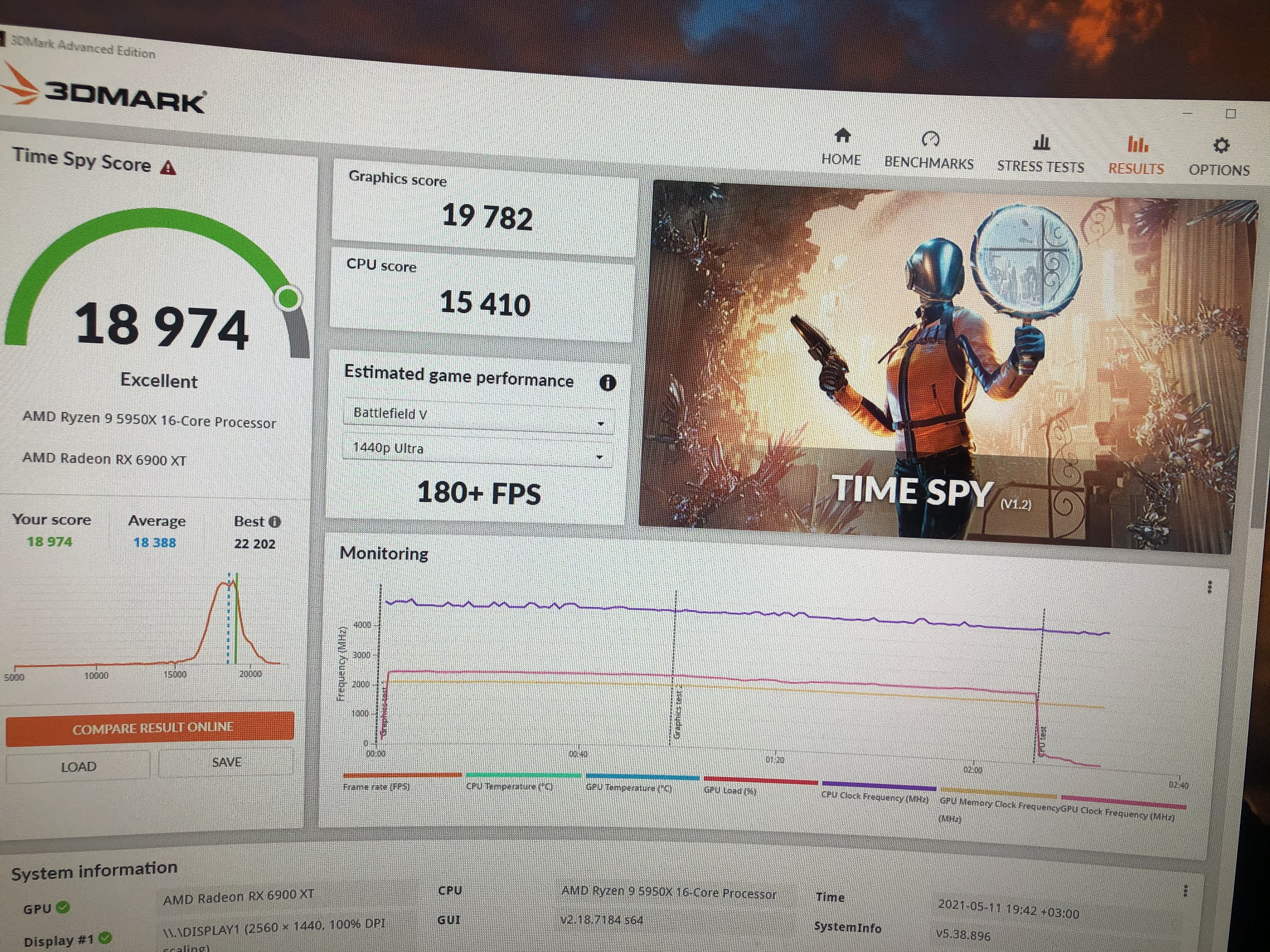The image size is (1270, 952).
Task: Click the green GPU check mark icon
Action: coord(64,907)
